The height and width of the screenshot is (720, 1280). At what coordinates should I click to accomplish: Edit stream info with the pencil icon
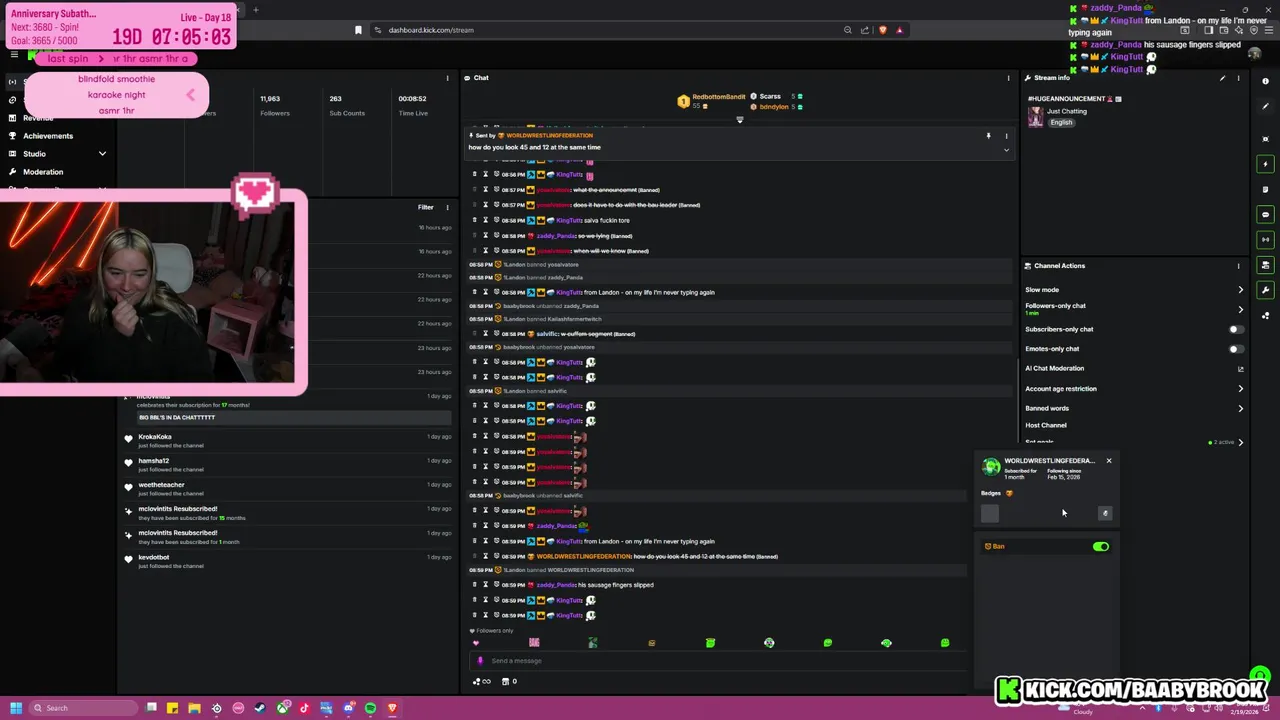pos(1222,78)
